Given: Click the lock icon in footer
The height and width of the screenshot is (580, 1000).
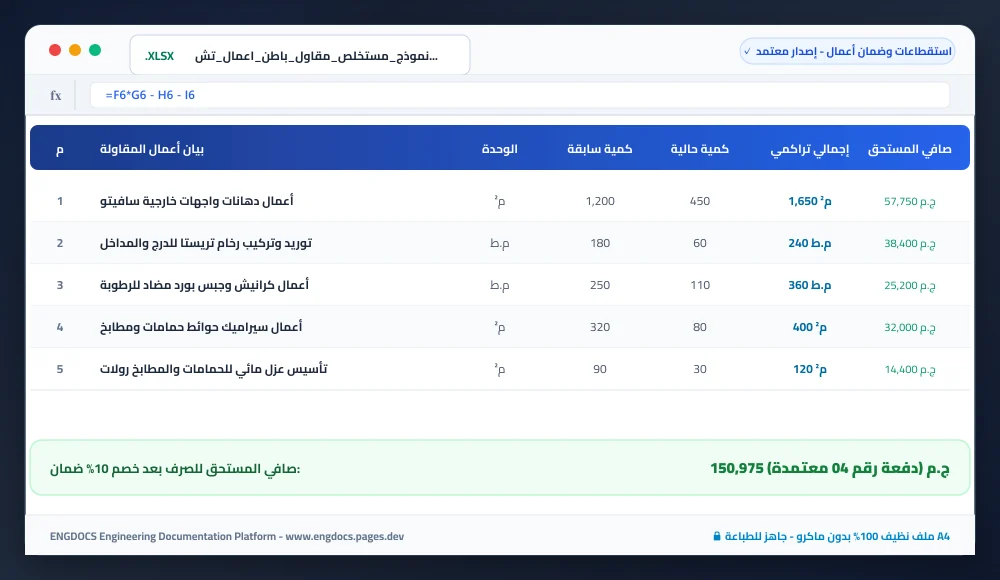Looking at the screenshot, I should tap(717, 537).
